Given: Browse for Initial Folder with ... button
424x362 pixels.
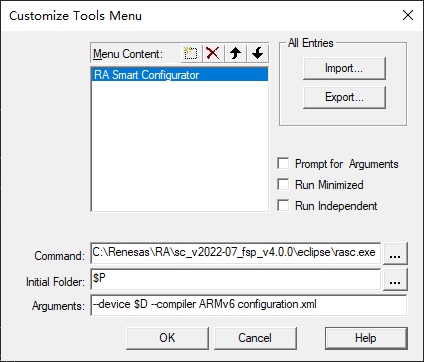Looking at the screenshot, I should coord(395,279).
